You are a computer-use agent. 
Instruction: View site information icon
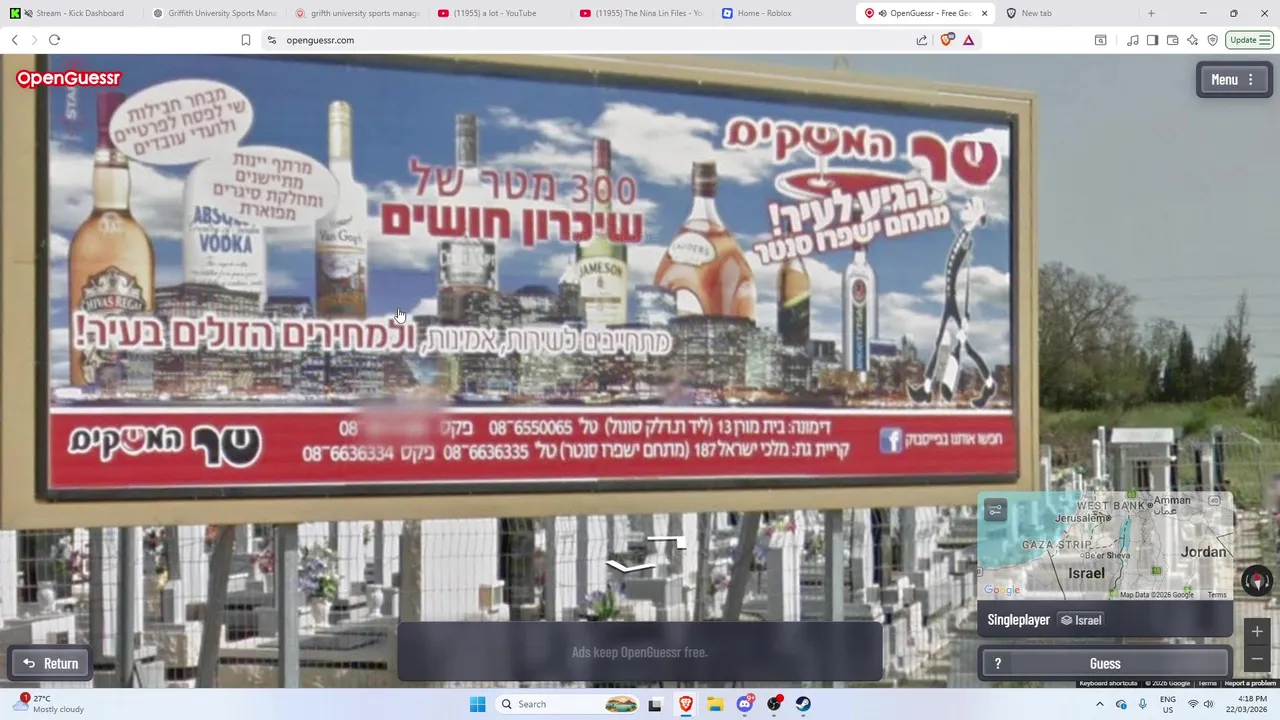(271, 40)
